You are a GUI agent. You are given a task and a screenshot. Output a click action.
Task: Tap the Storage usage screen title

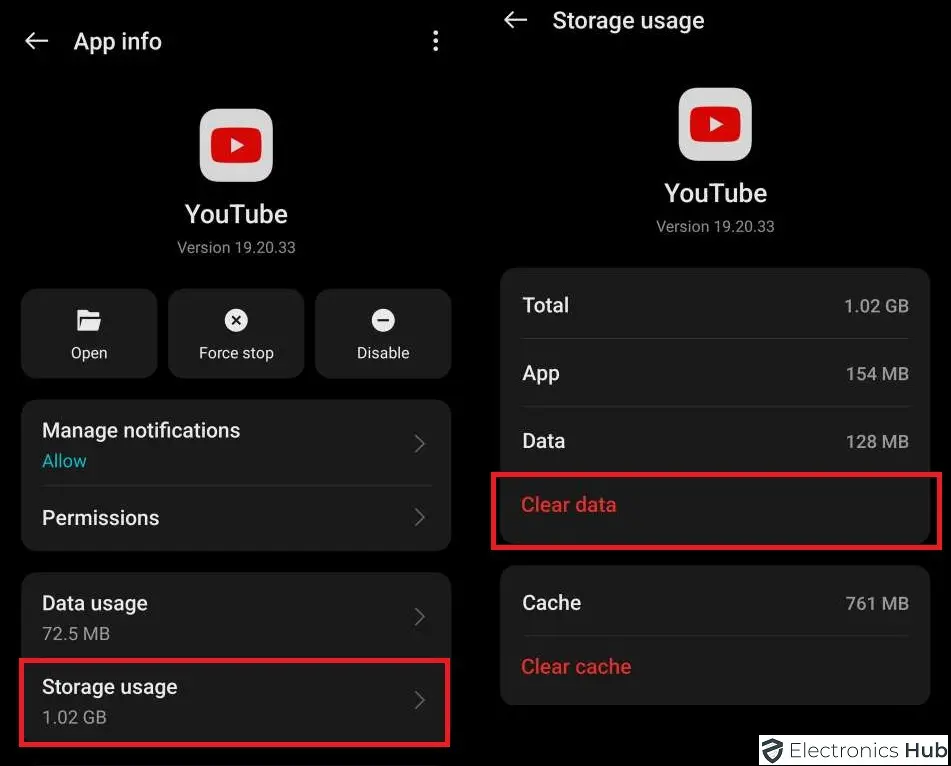(x=628, y=21)
